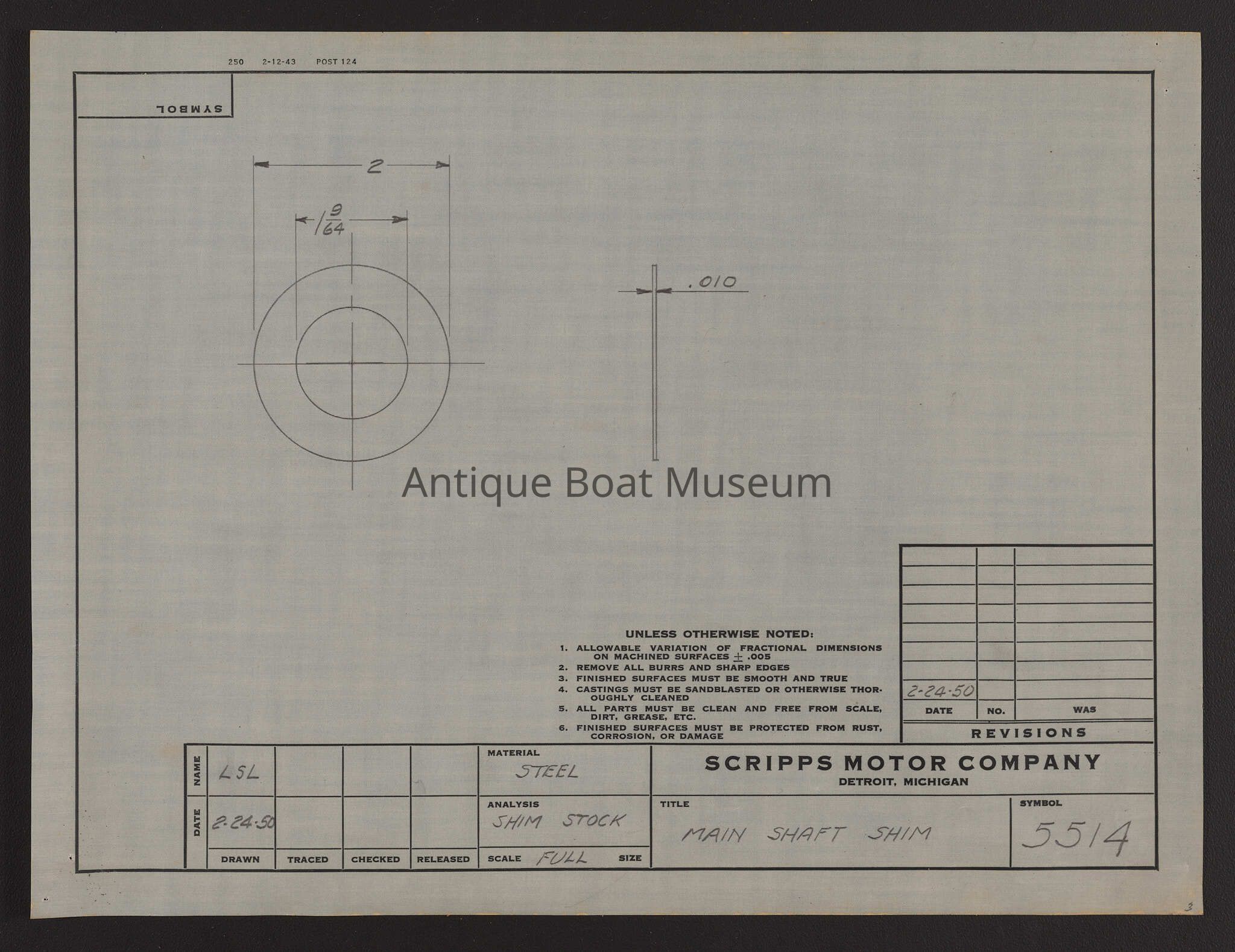Click the drawn date 2-24-50 field
This screenshot has width=1235, height=952.
click(x=242, y=823)
